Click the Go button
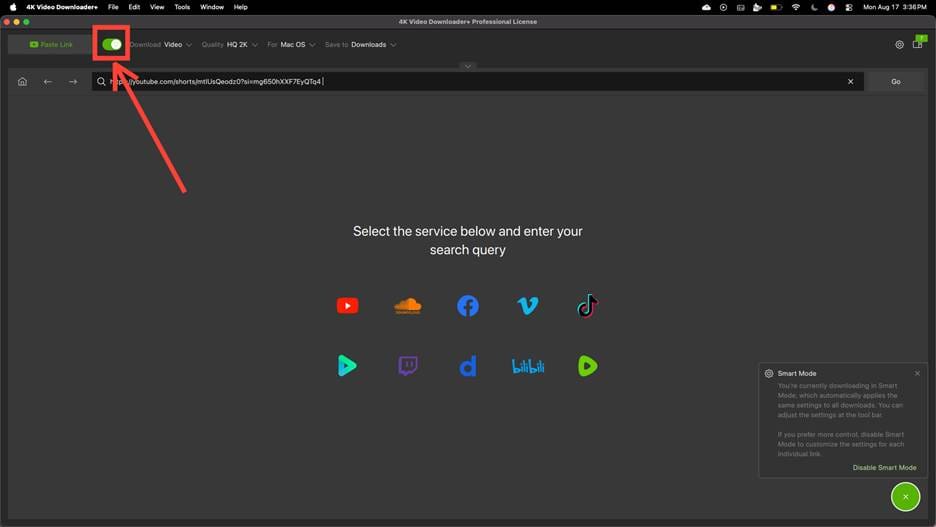This screenshot has height=527, width=936. coord(895,81)
